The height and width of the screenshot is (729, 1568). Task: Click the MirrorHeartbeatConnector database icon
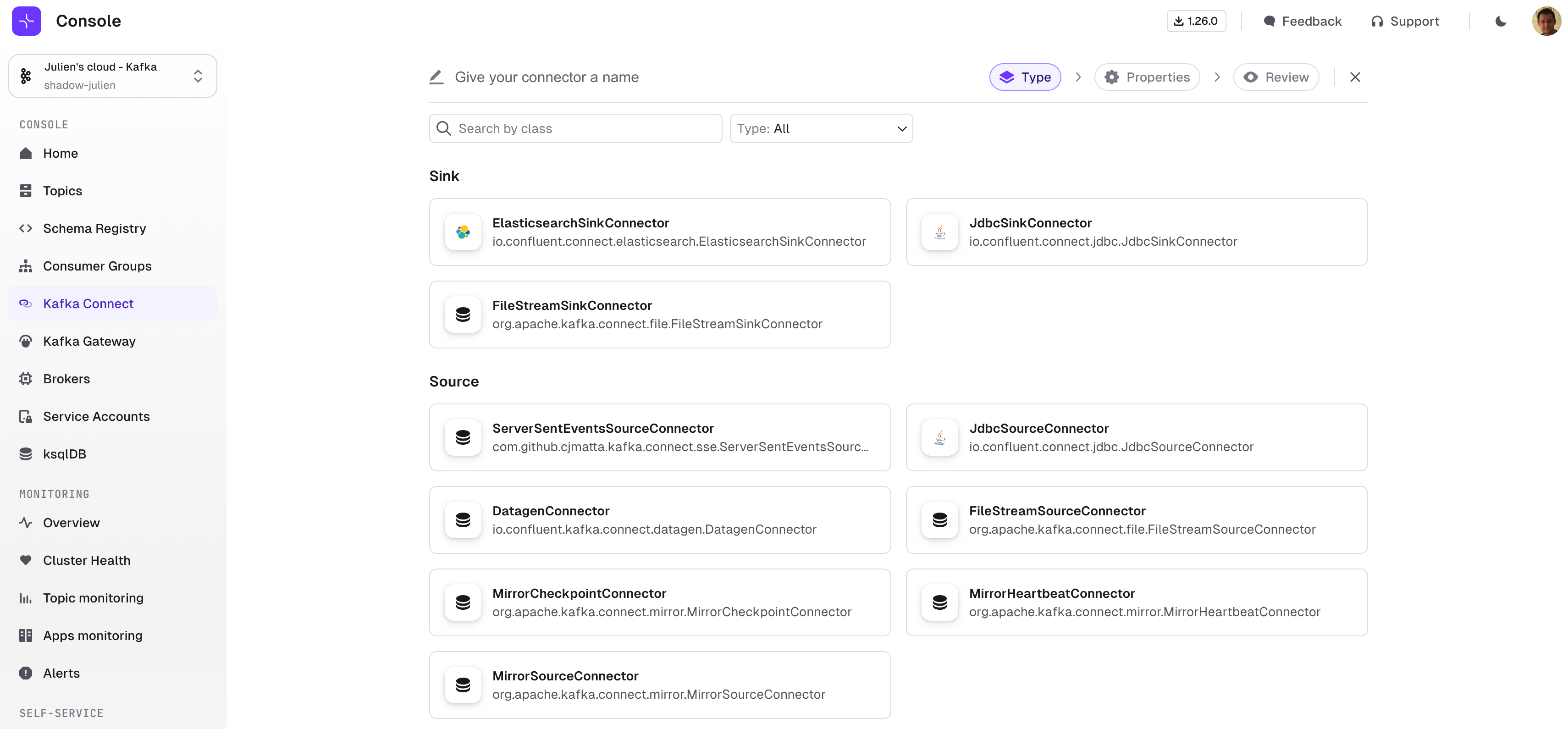click(x=940, y=602)
